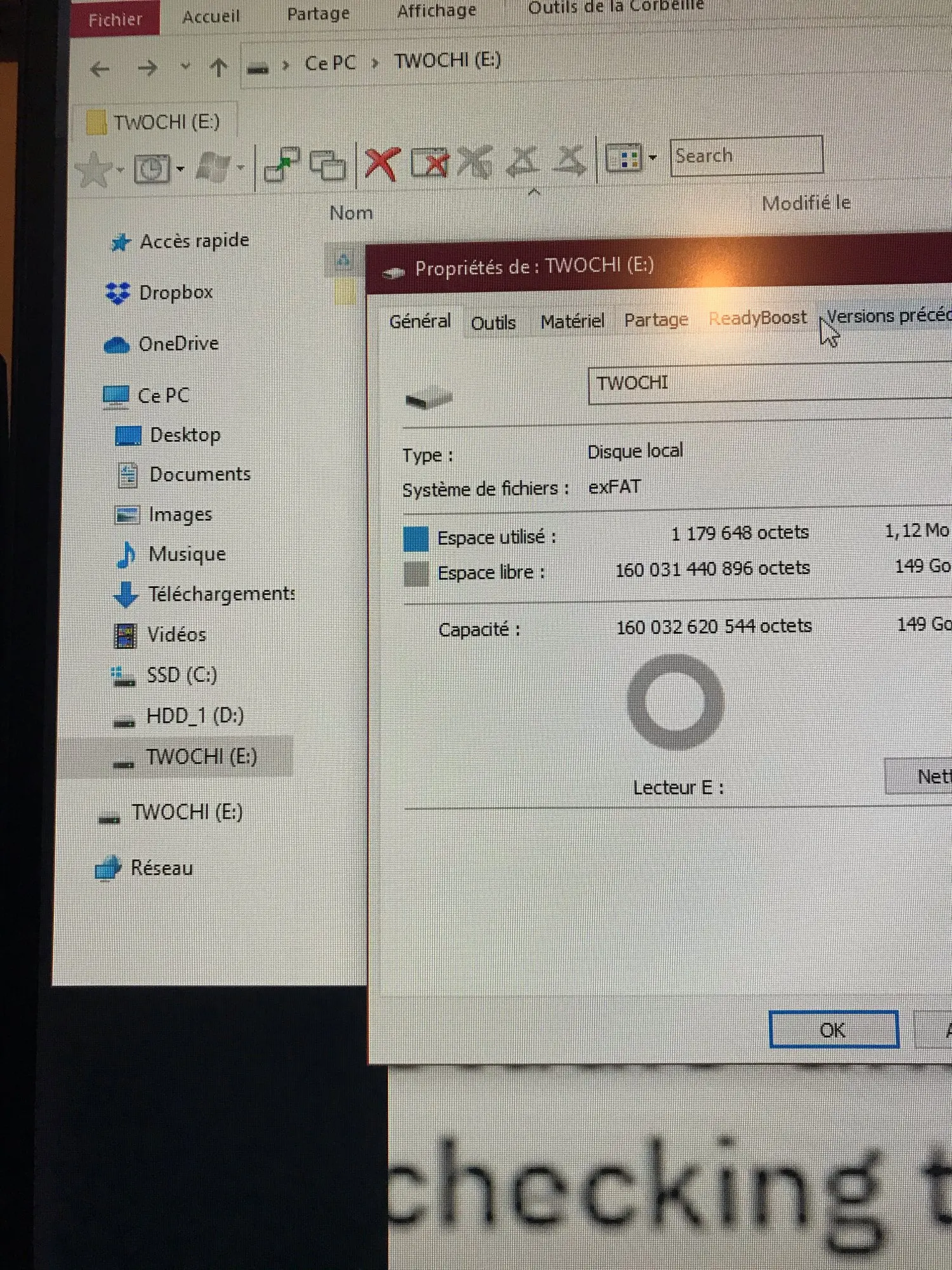
Task: Click the exFAT file system value
Action: (614, 487)
